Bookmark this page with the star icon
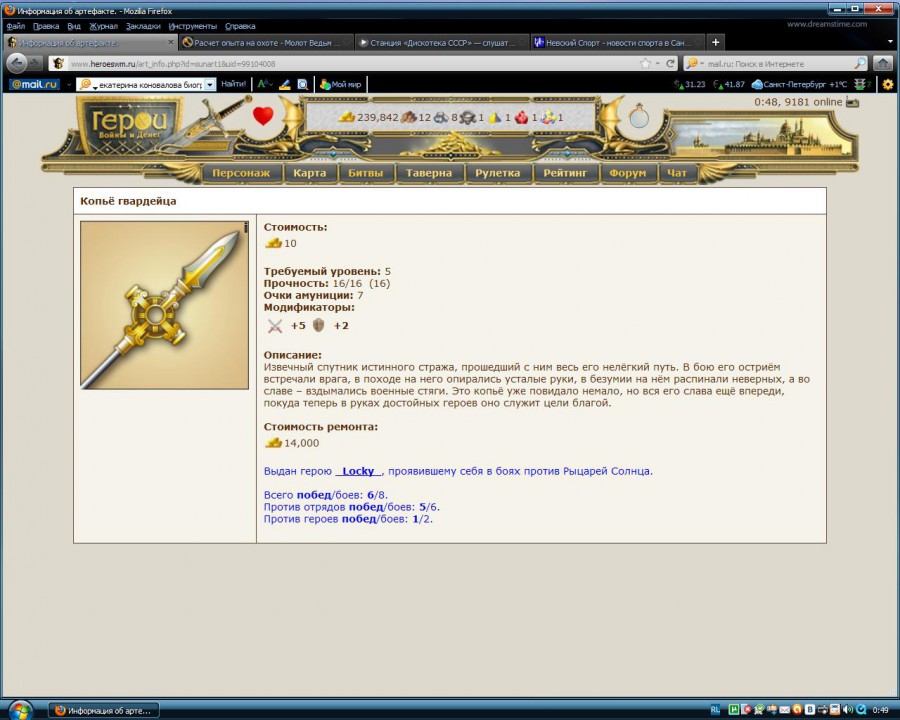This screenshot has width=900, height=720. 646,63
